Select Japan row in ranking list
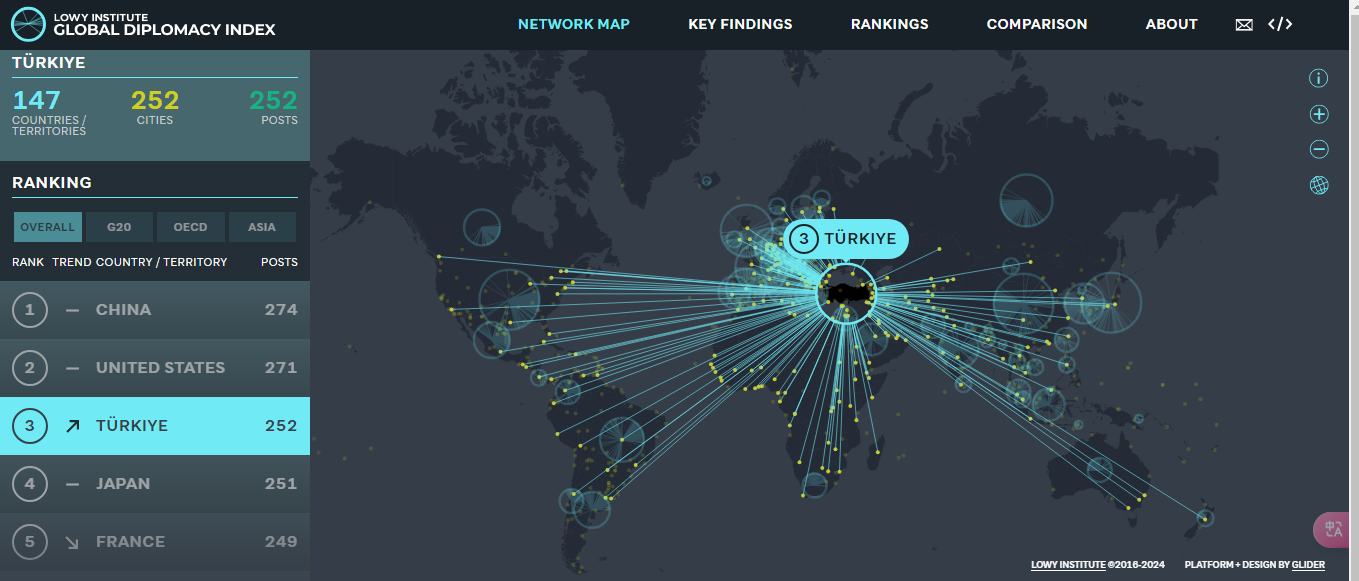 coord(155,484)
